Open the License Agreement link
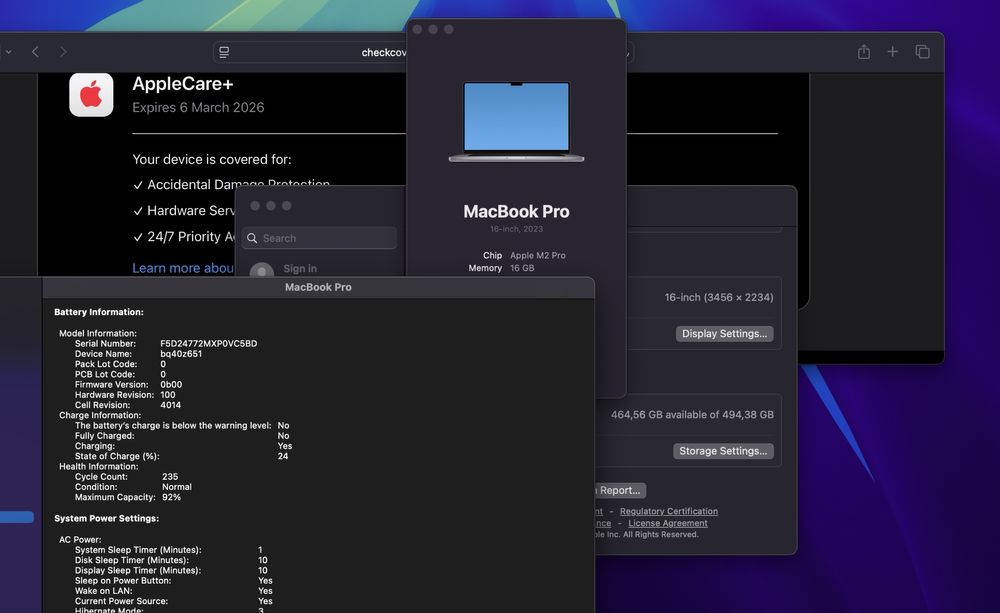 (x=667, y=523)
